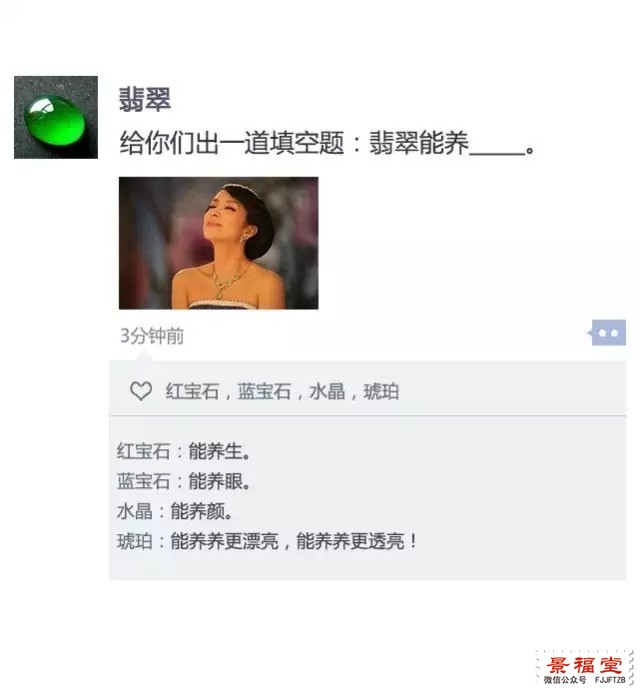
Task: Click the comment bubble button with two dots
Action: click(x=608, y=332)
